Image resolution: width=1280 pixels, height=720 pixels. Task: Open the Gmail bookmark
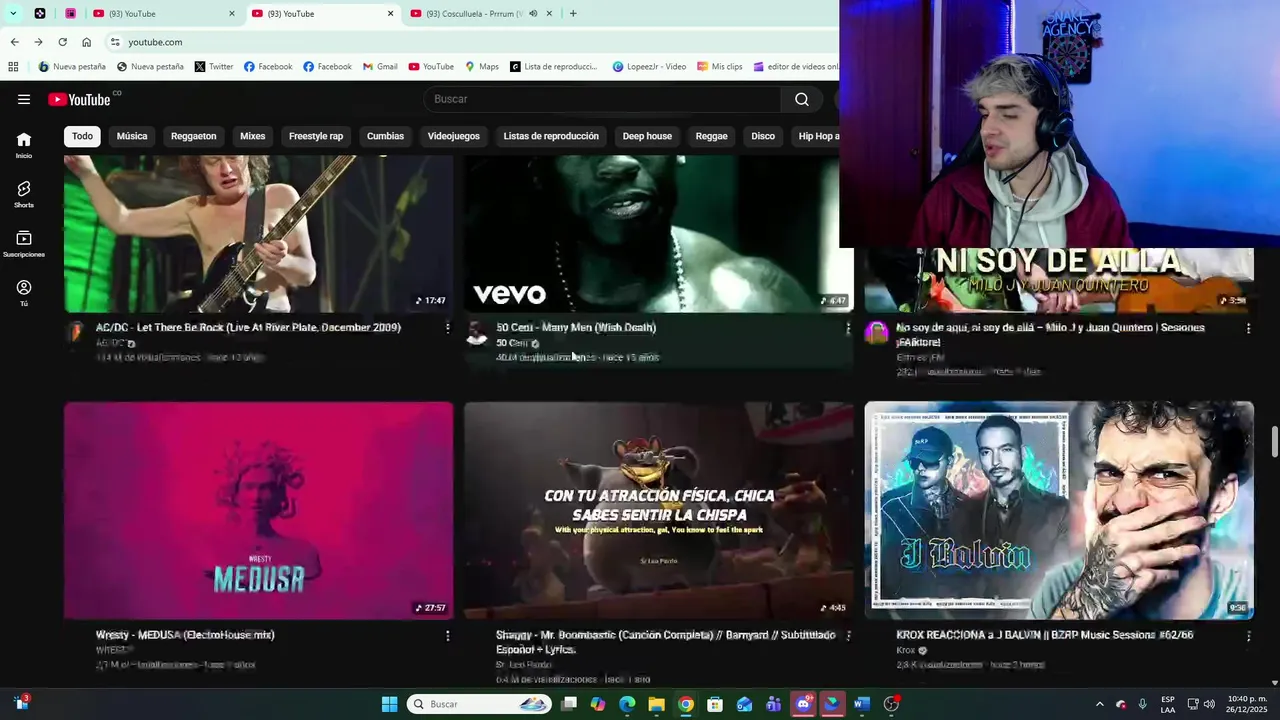click(x=380, y=67)
